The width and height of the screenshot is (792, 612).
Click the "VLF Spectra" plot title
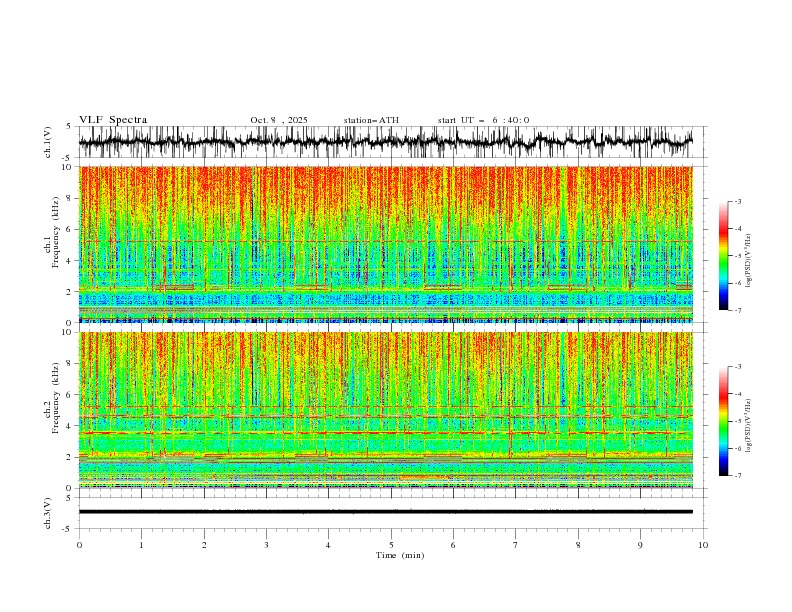click(x=113, y=120)
